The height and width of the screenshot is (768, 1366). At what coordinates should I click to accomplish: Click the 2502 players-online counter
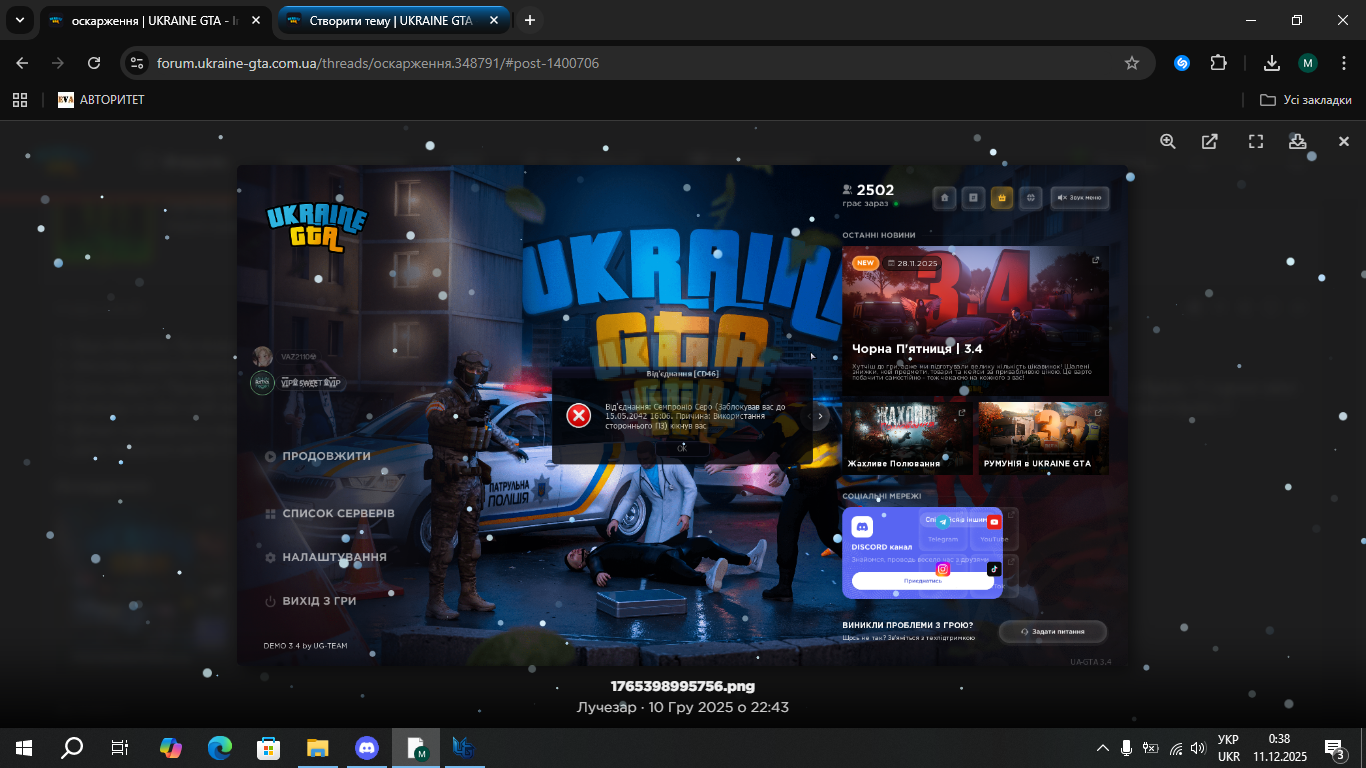pos(869,191)
